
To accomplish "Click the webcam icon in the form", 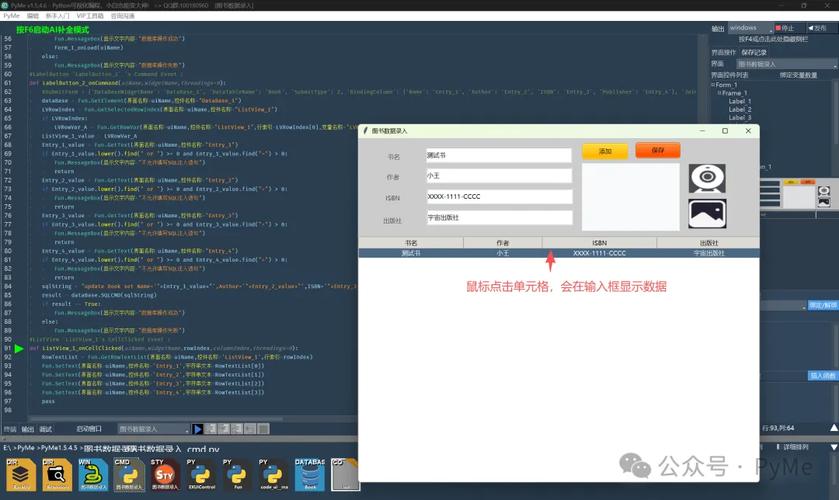I will [707, 178].
